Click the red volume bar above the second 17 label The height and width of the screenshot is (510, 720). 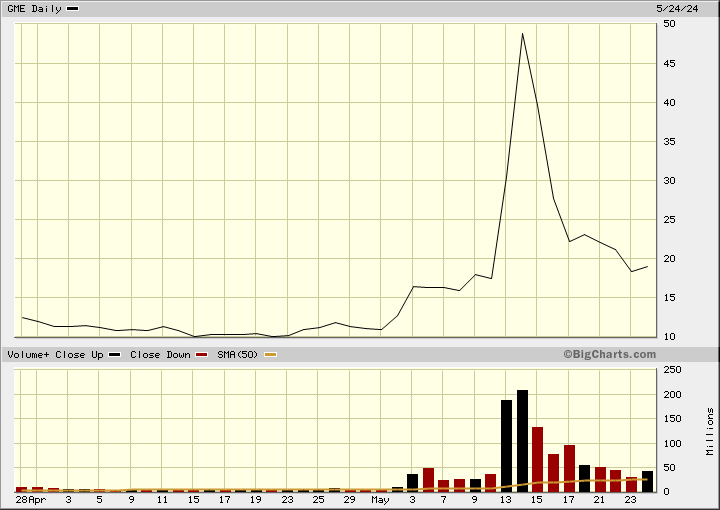tap(569, 468)
